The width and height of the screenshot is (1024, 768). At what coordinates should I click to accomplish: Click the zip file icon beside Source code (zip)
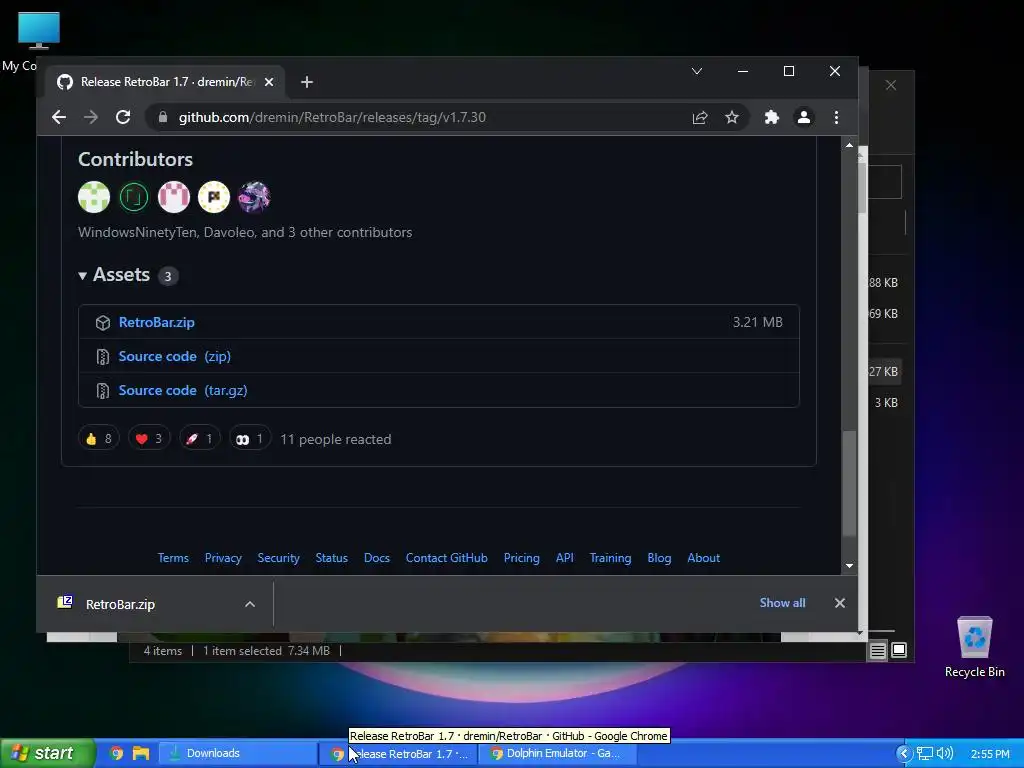103,357
